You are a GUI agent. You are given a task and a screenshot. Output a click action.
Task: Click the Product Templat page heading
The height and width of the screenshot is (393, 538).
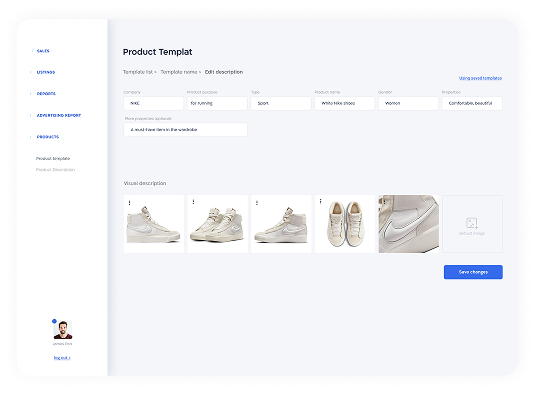157,52
